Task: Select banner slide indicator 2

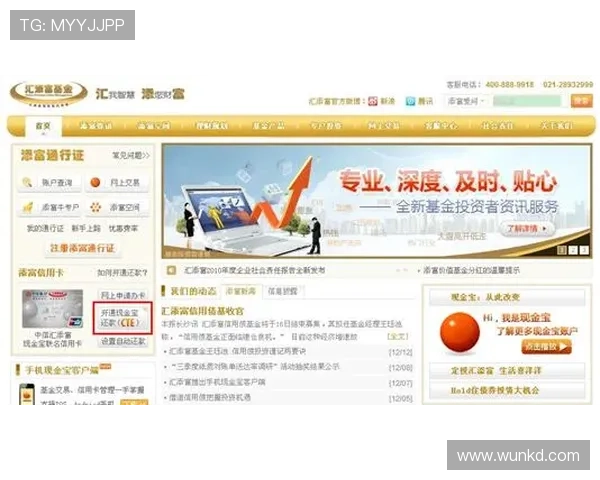Action: 573,250
